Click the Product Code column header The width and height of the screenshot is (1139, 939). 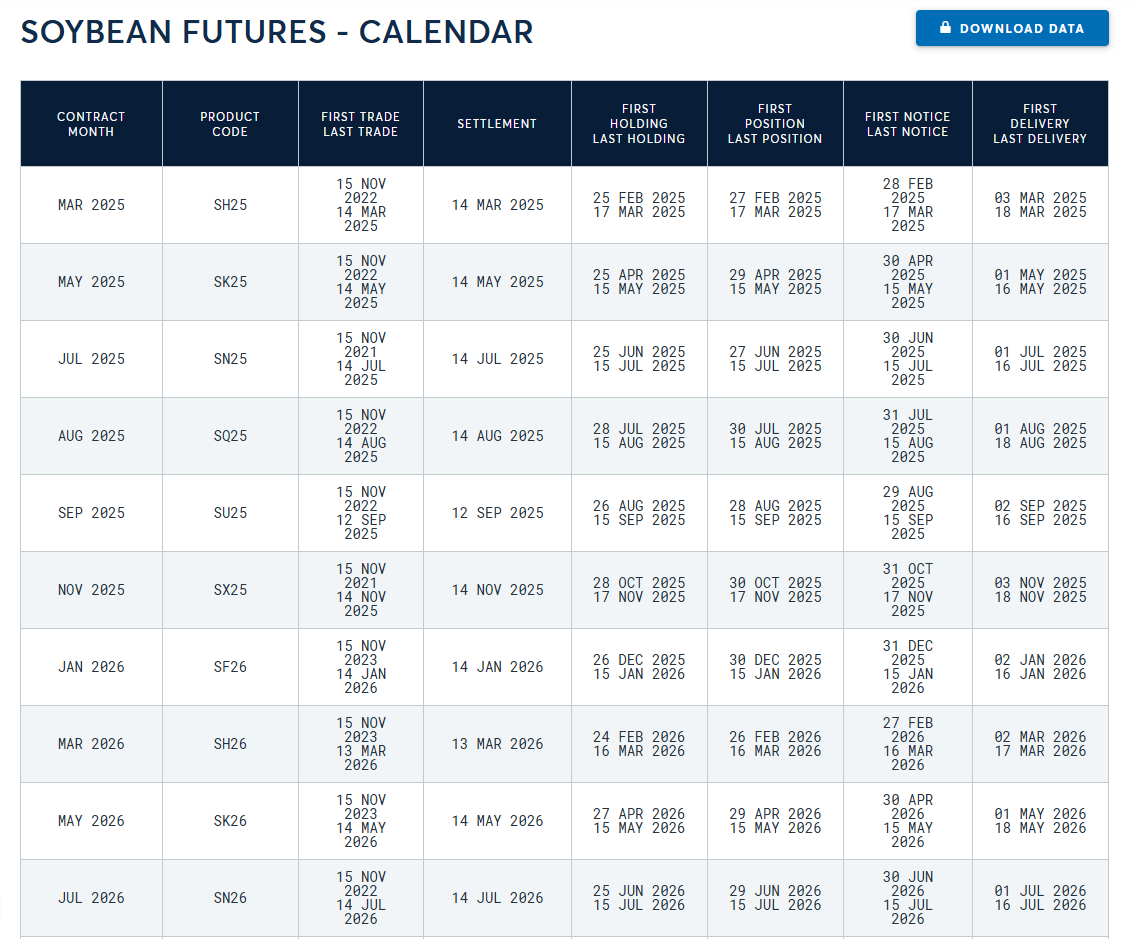pyautogui.click(x=230, y=124)
